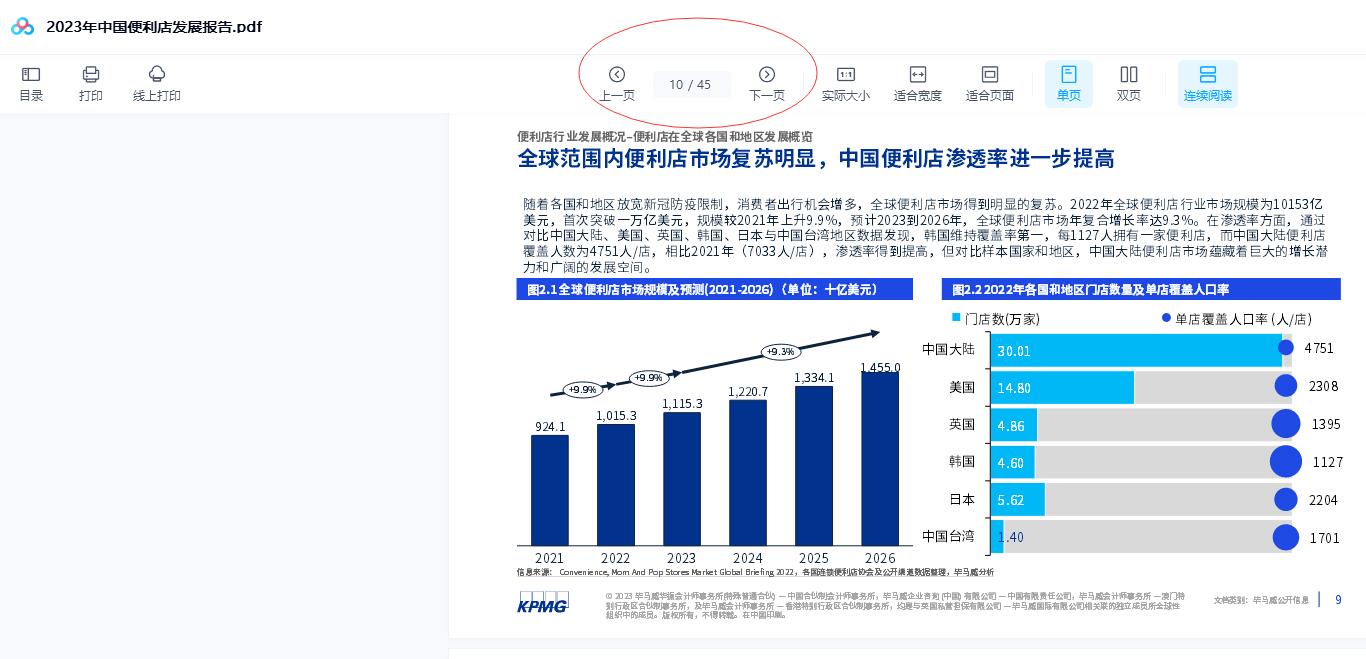The height and width of the screenshot is (659, 1366).
Task: Toggle 连续阅读 continuous reading mode
Action: (1208, 83)
